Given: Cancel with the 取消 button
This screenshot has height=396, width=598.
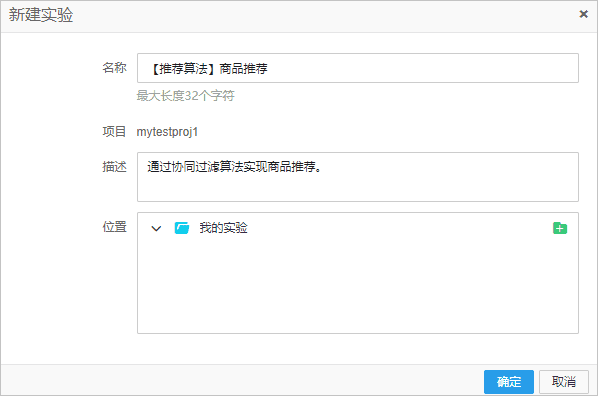Looking at the screenshot, I should [x=564, y=382].
